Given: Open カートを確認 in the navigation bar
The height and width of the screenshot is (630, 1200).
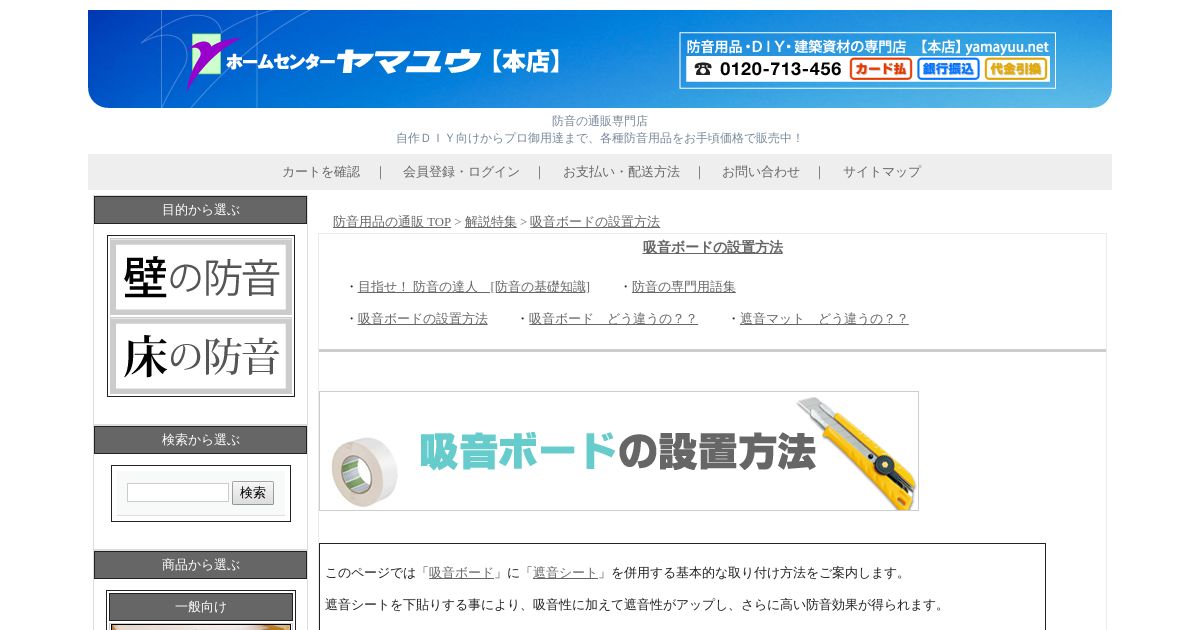Looking at the screenshot, I should 321,172.
